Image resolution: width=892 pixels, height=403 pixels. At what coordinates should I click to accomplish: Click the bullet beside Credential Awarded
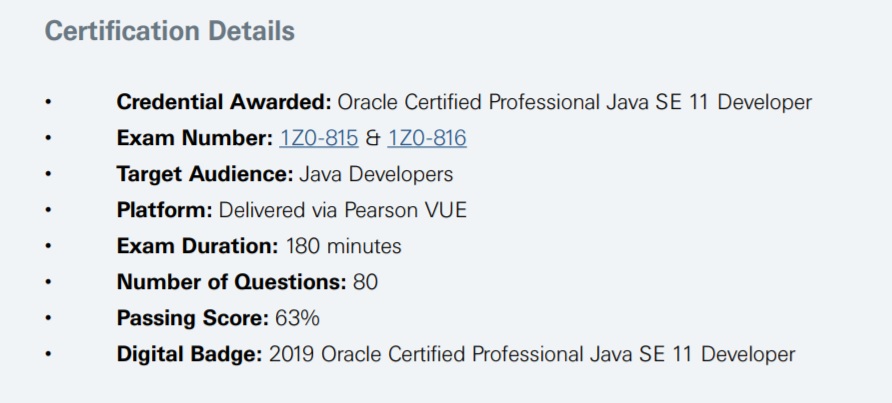coord(47,102)
